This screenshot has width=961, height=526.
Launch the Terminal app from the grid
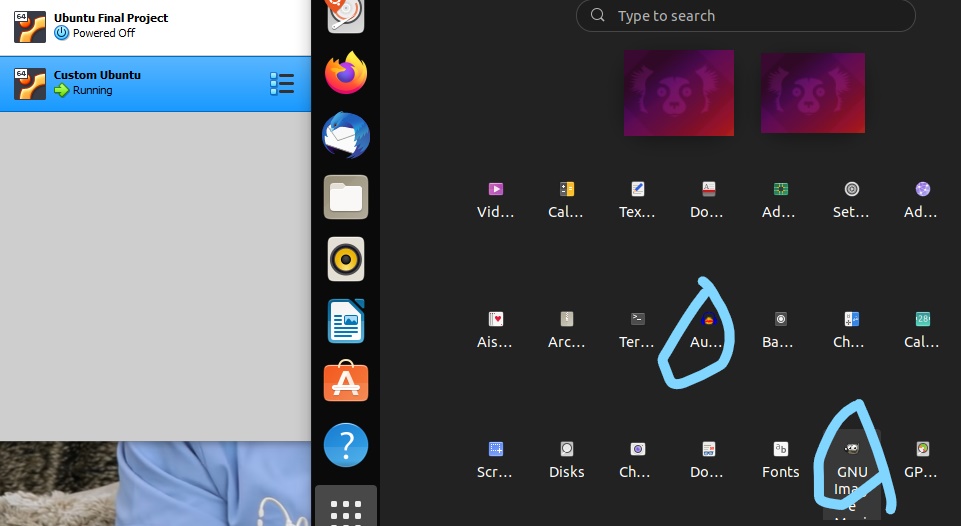pyautogui.click(x=637, y=330)
